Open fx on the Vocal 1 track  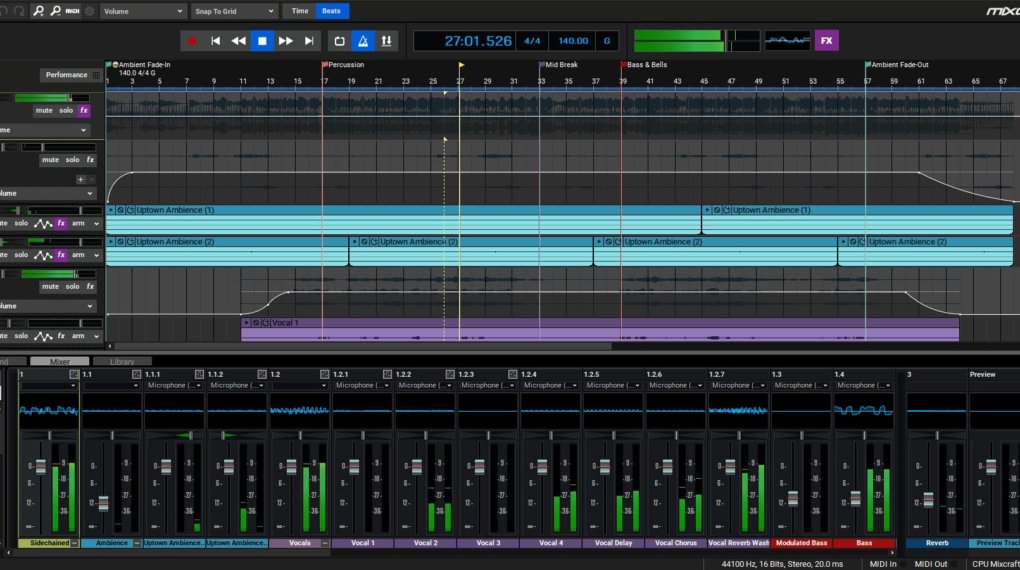(x=61, y=336)
